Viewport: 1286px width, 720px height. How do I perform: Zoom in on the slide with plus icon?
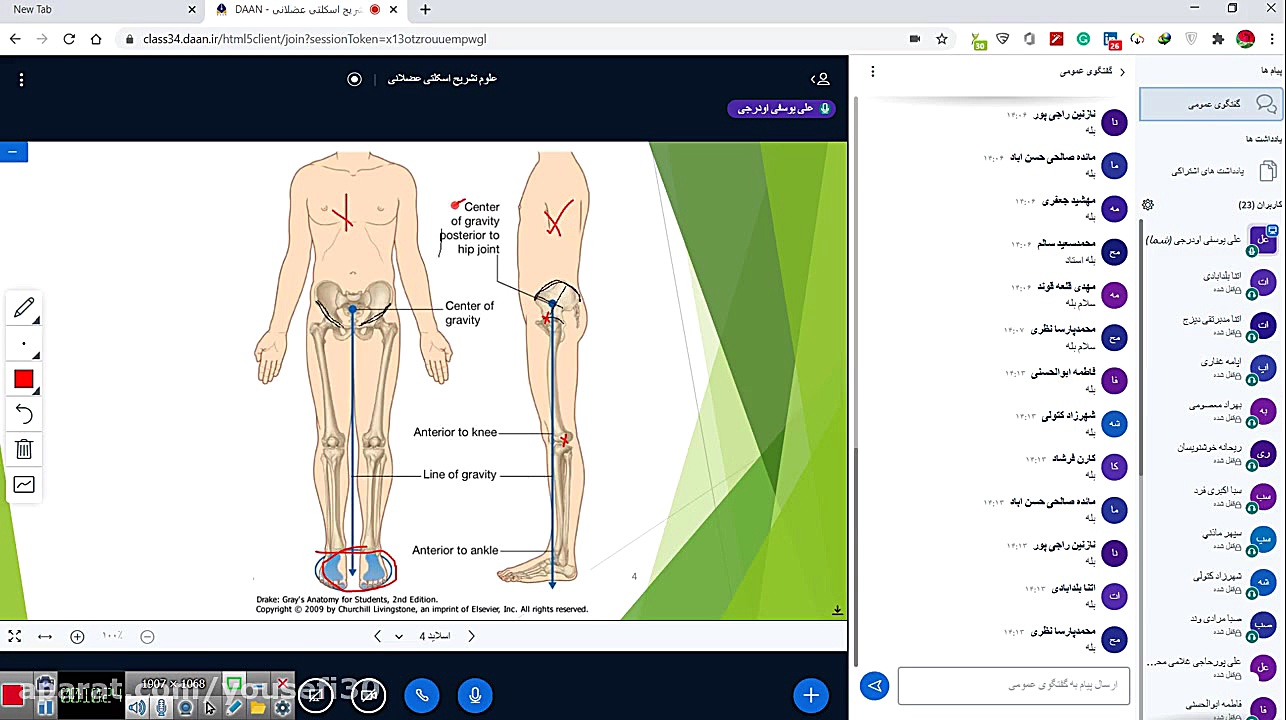pos(77,636)
